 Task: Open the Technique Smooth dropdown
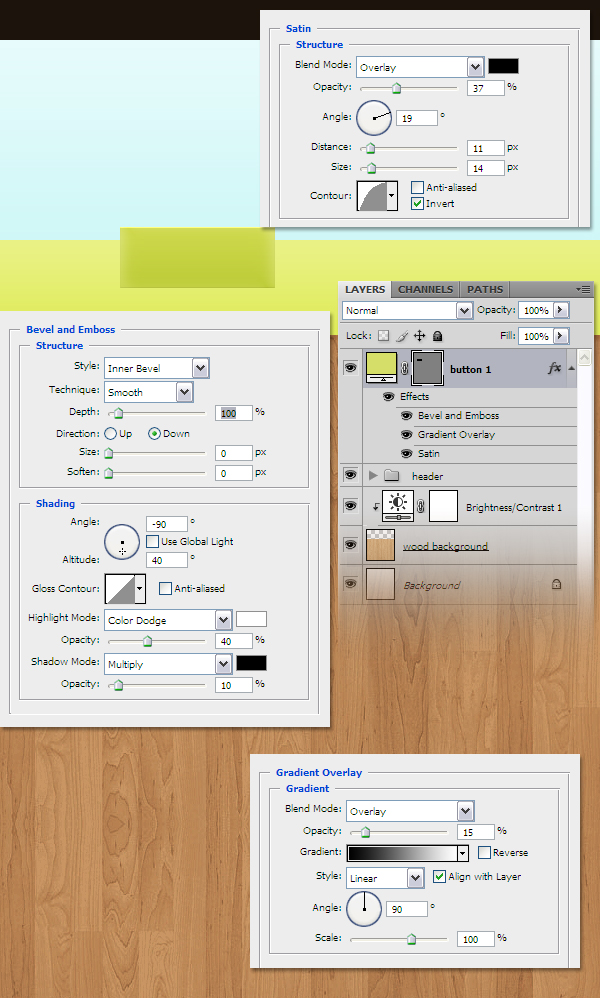point(185,392)
